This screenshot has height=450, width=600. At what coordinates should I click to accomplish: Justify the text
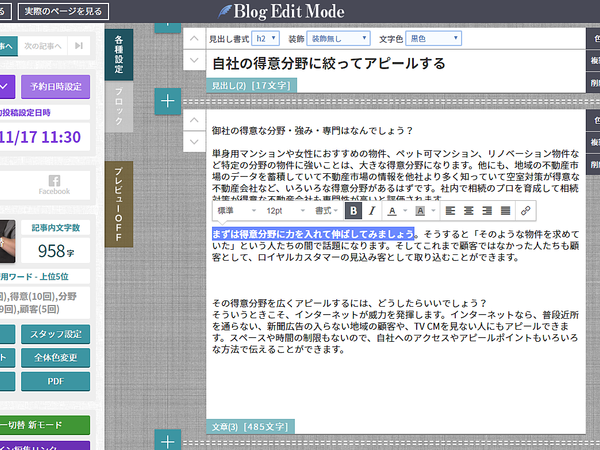tap(505, 211)
